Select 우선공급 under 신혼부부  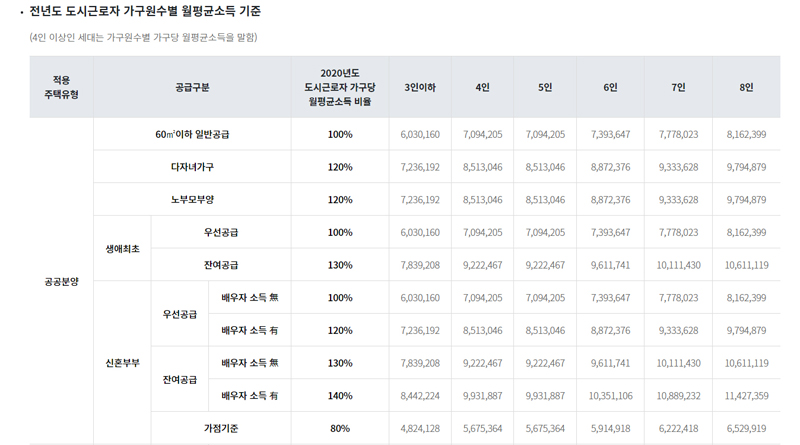180,314
